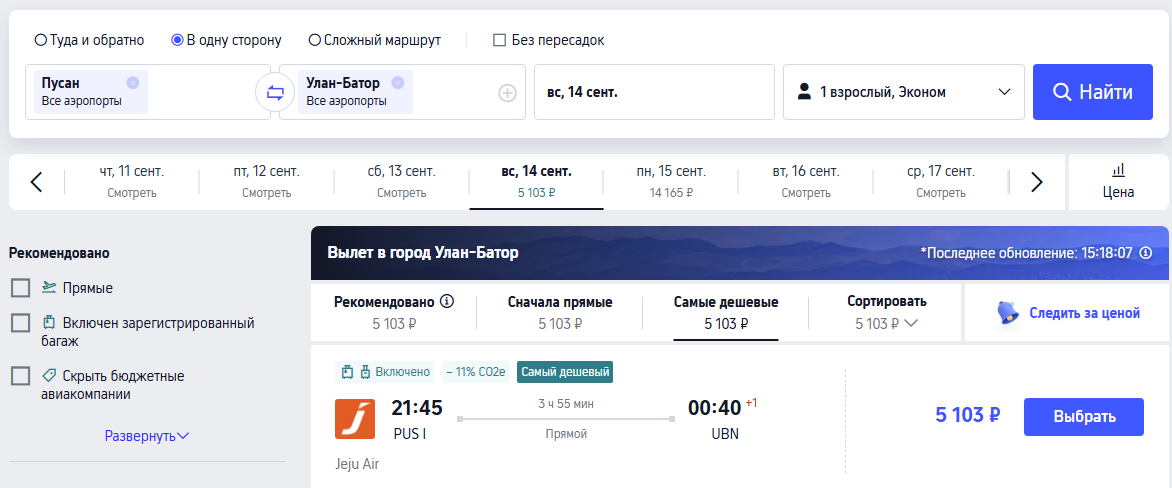Check the Прямые flights filter
Screen dimensions: 1172x488
[x=21, y=288]
